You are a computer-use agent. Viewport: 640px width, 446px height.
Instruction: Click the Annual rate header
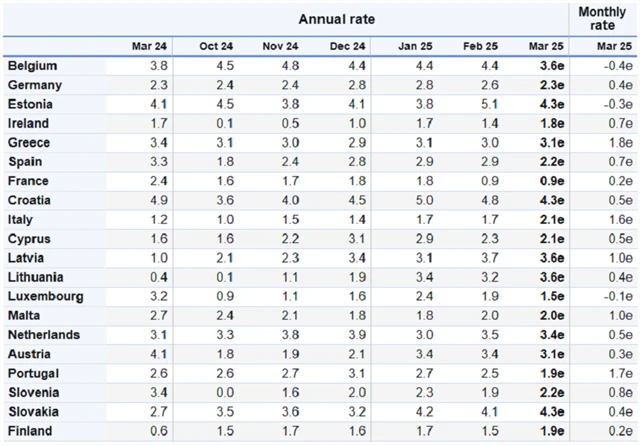(336, 19)
